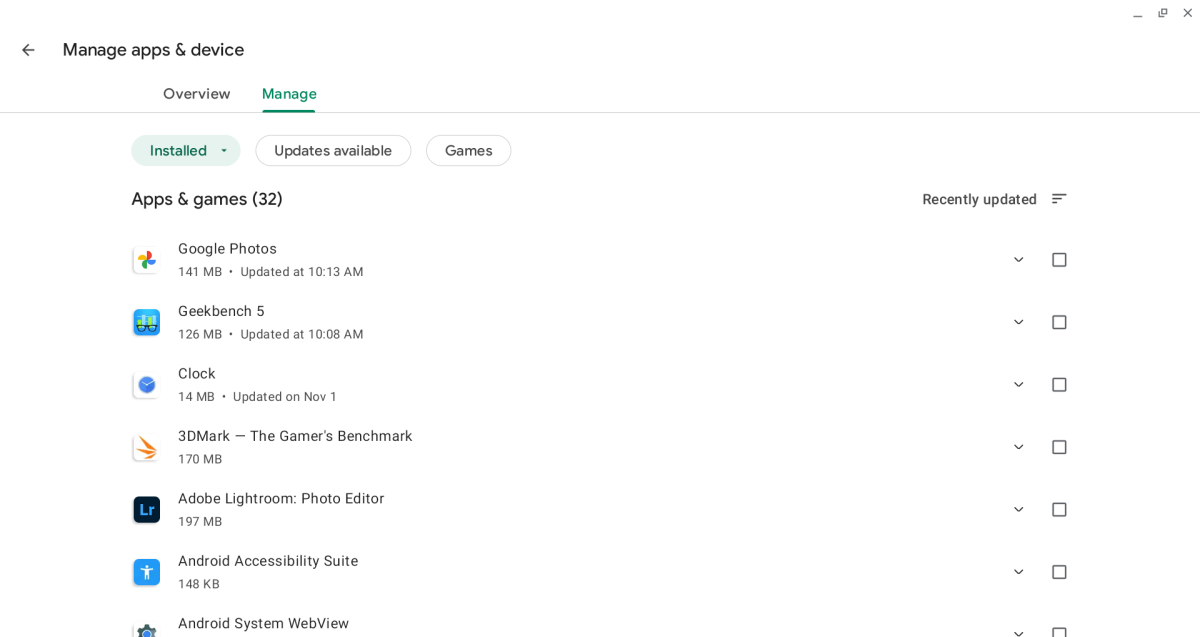Expand the Clock row chevron
The height and width of the screenshot is (637, 1200).
tap(1019, 385)
